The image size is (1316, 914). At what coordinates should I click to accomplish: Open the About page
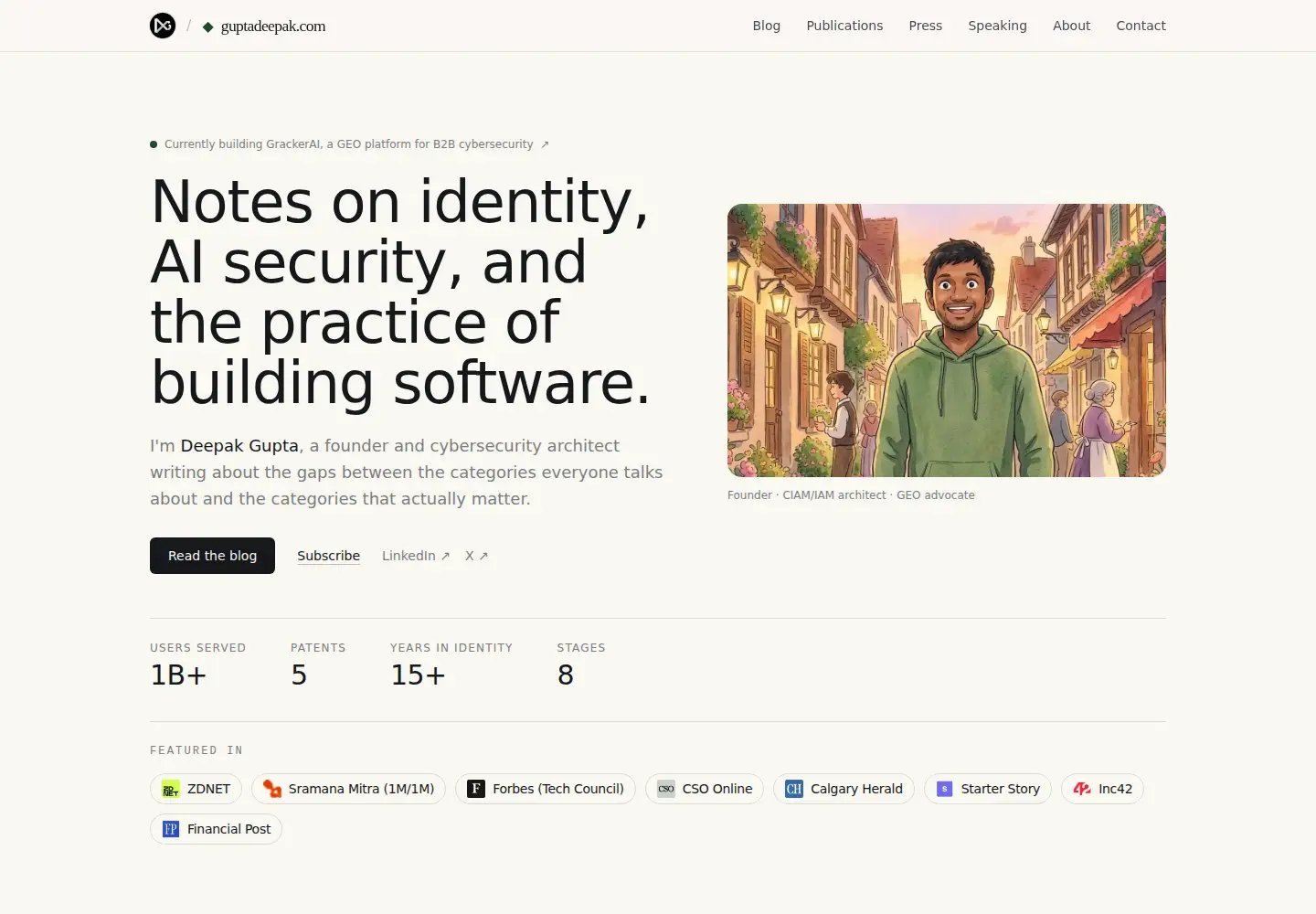(1071, 26)
